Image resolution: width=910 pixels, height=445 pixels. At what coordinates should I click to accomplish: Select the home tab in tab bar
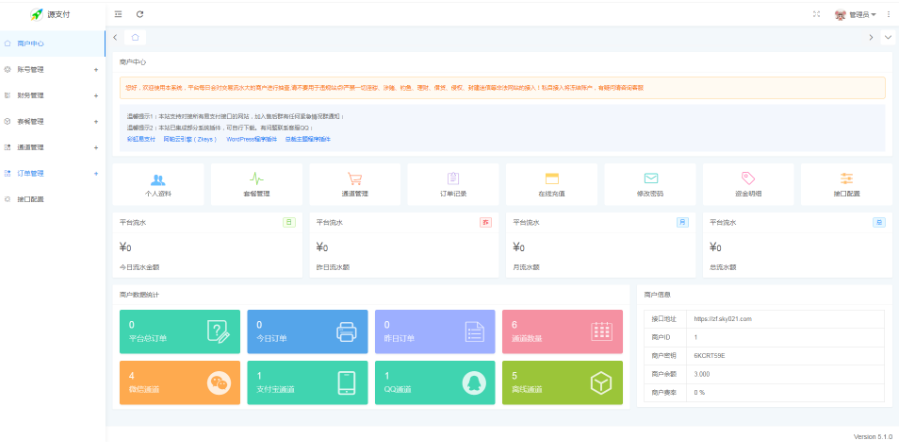pyautogui.click(x=135, y=37)
